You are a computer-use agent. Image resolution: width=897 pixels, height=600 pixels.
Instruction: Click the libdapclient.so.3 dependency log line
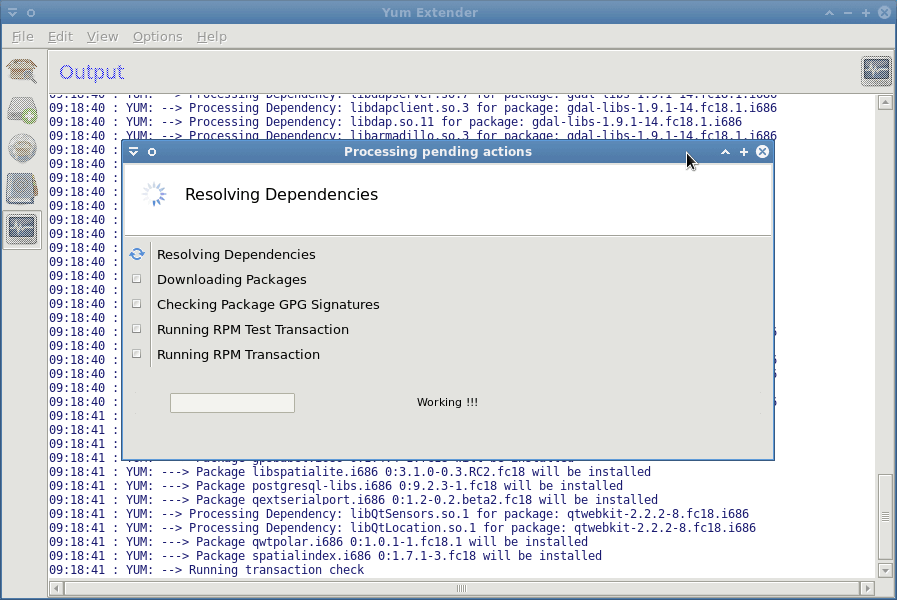pyautogui.click(x=413, y=108)
